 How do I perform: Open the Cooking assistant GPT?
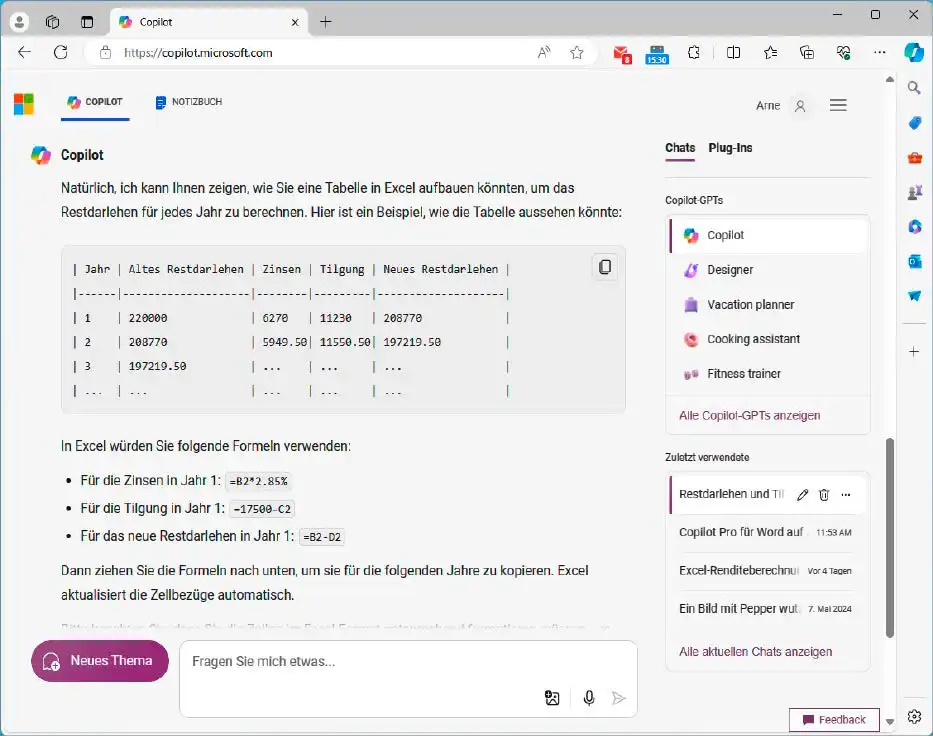click(769, 339)
